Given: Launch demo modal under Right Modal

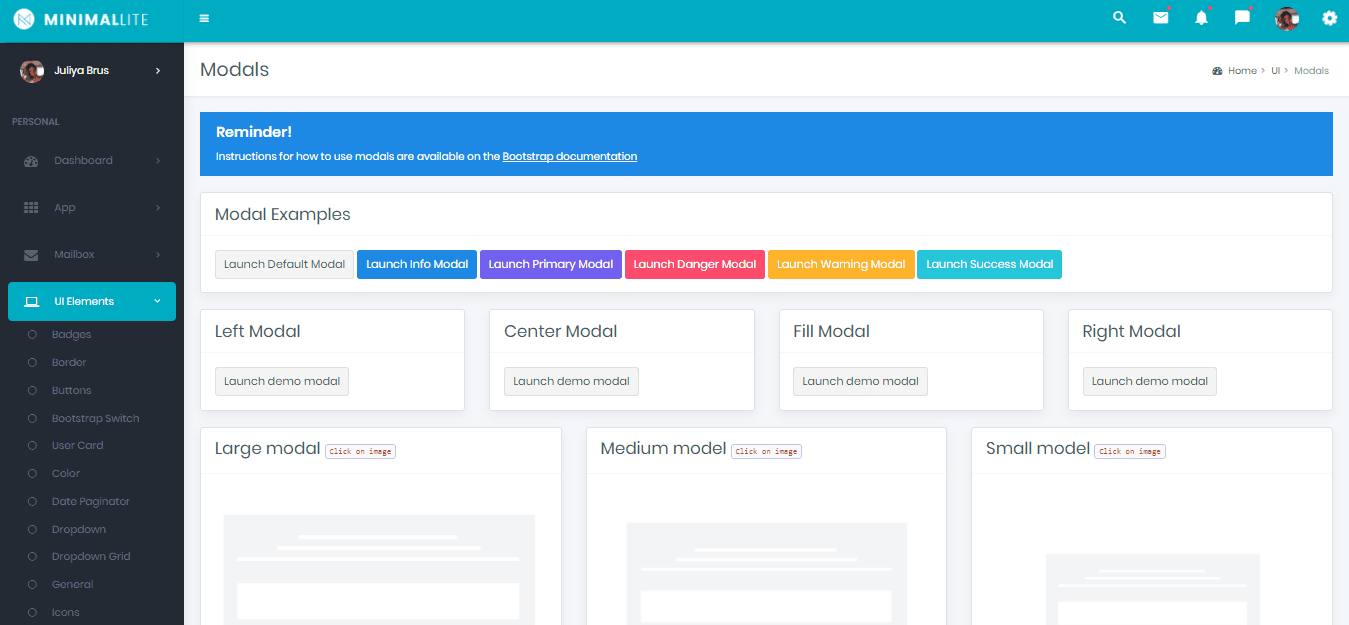Looking at the screenshot, I should (x=1150, y=381).
